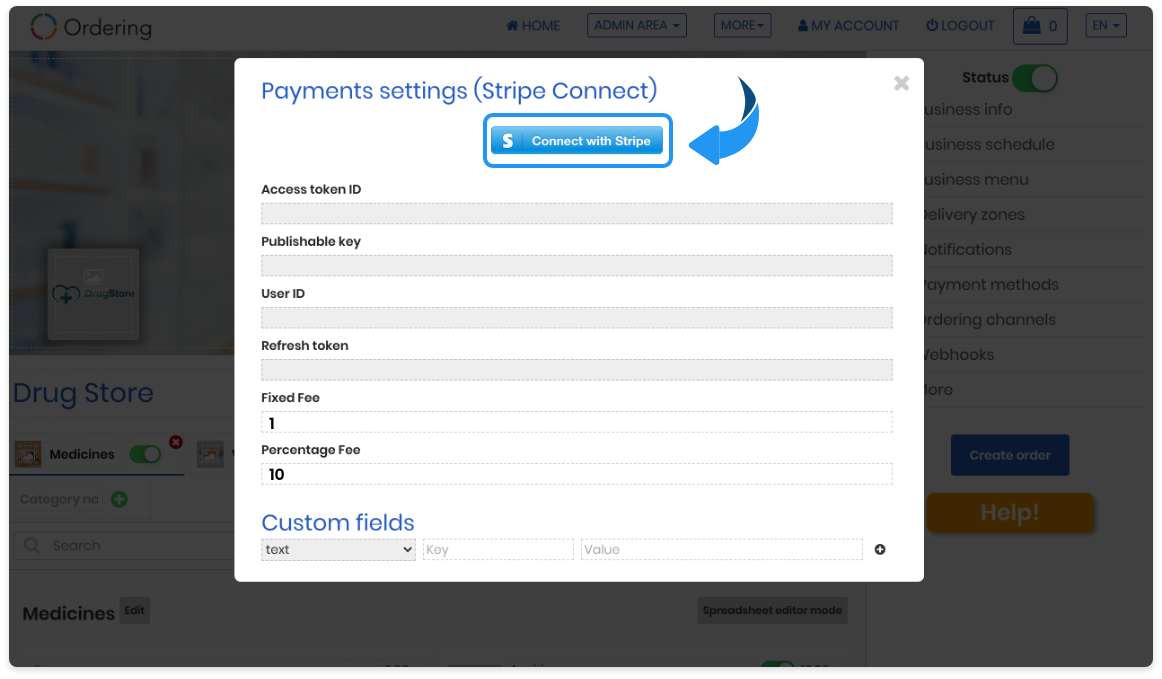1162x679 pixels.
Task: Remove Medicines category with red X
Action: click(x=176, y=442)
